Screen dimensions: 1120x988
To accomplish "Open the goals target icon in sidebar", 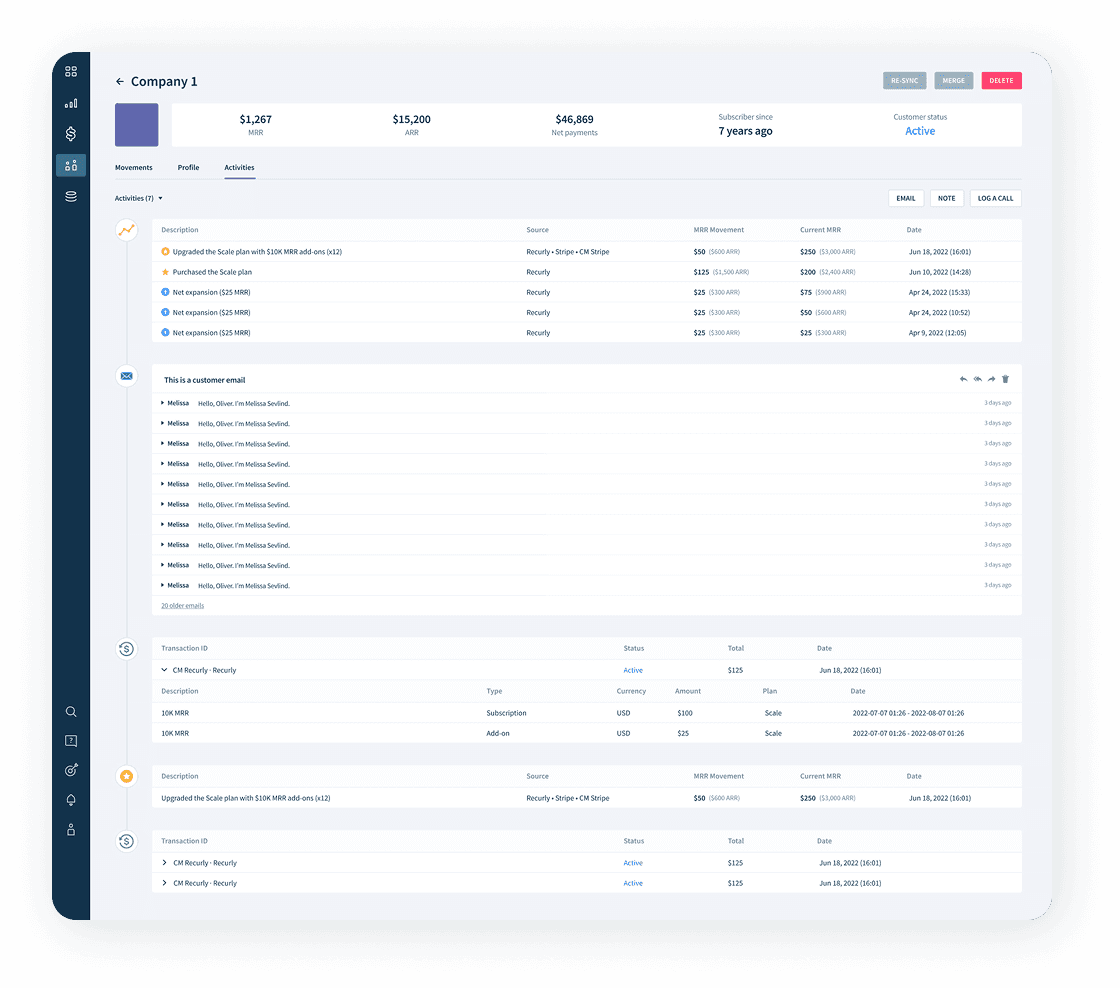I will [71, 770].
